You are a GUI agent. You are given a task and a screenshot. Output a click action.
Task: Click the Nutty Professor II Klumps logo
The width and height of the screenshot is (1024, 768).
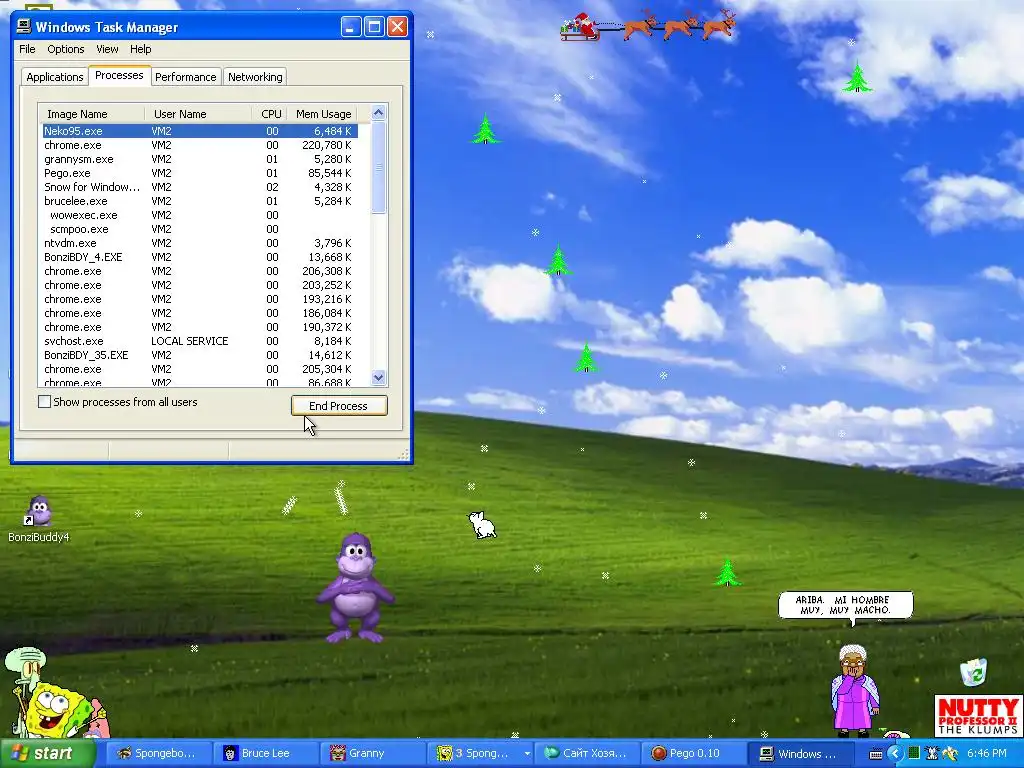click(978, 716)
